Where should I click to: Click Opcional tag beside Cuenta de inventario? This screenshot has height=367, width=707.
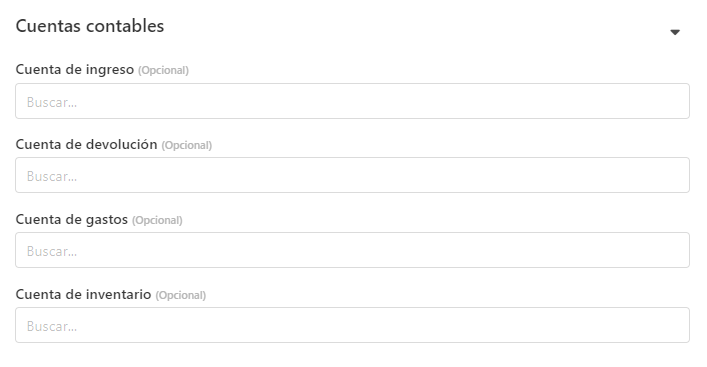point(181,295)
